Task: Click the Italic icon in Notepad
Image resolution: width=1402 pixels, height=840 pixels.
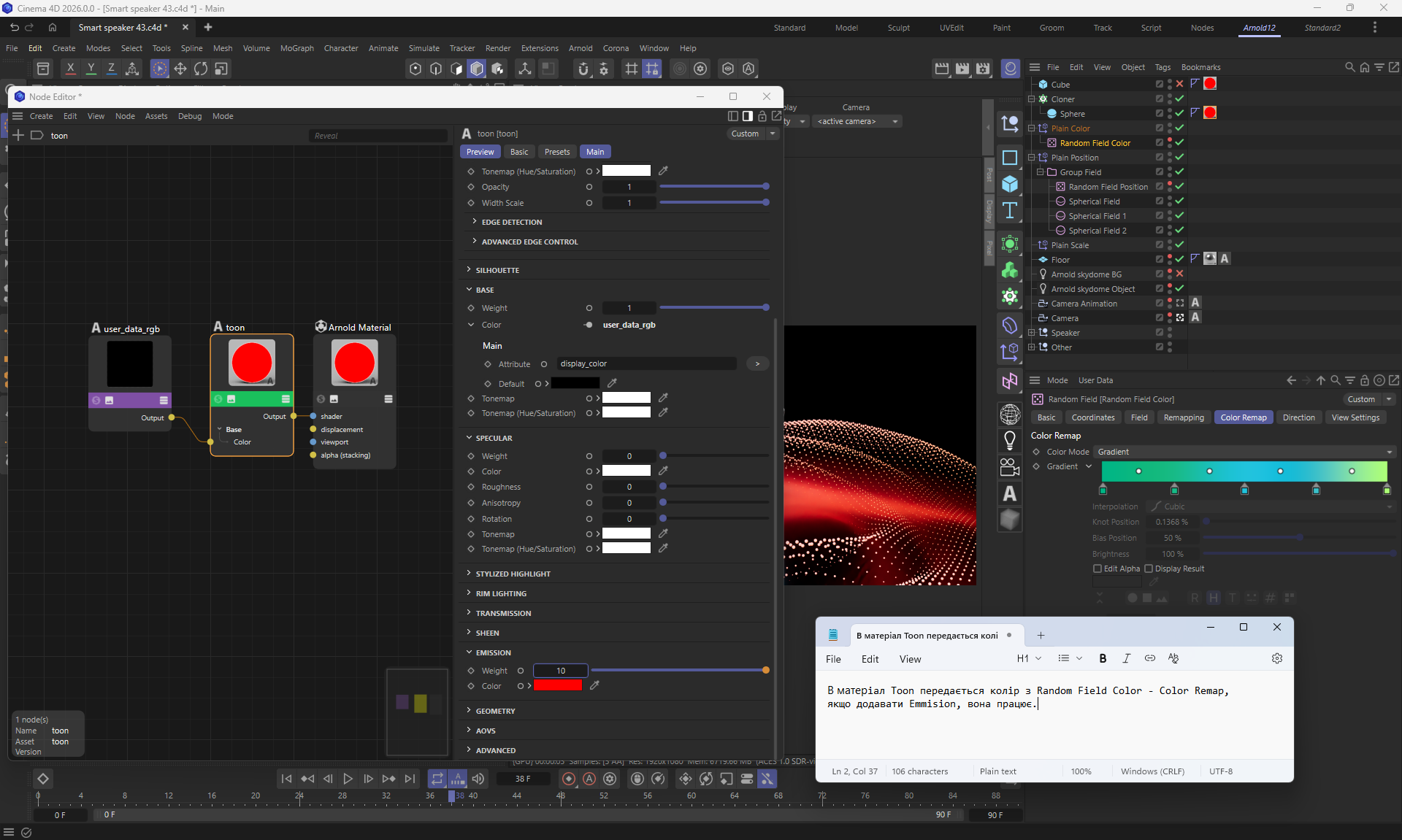Action: coord(1126,658)
